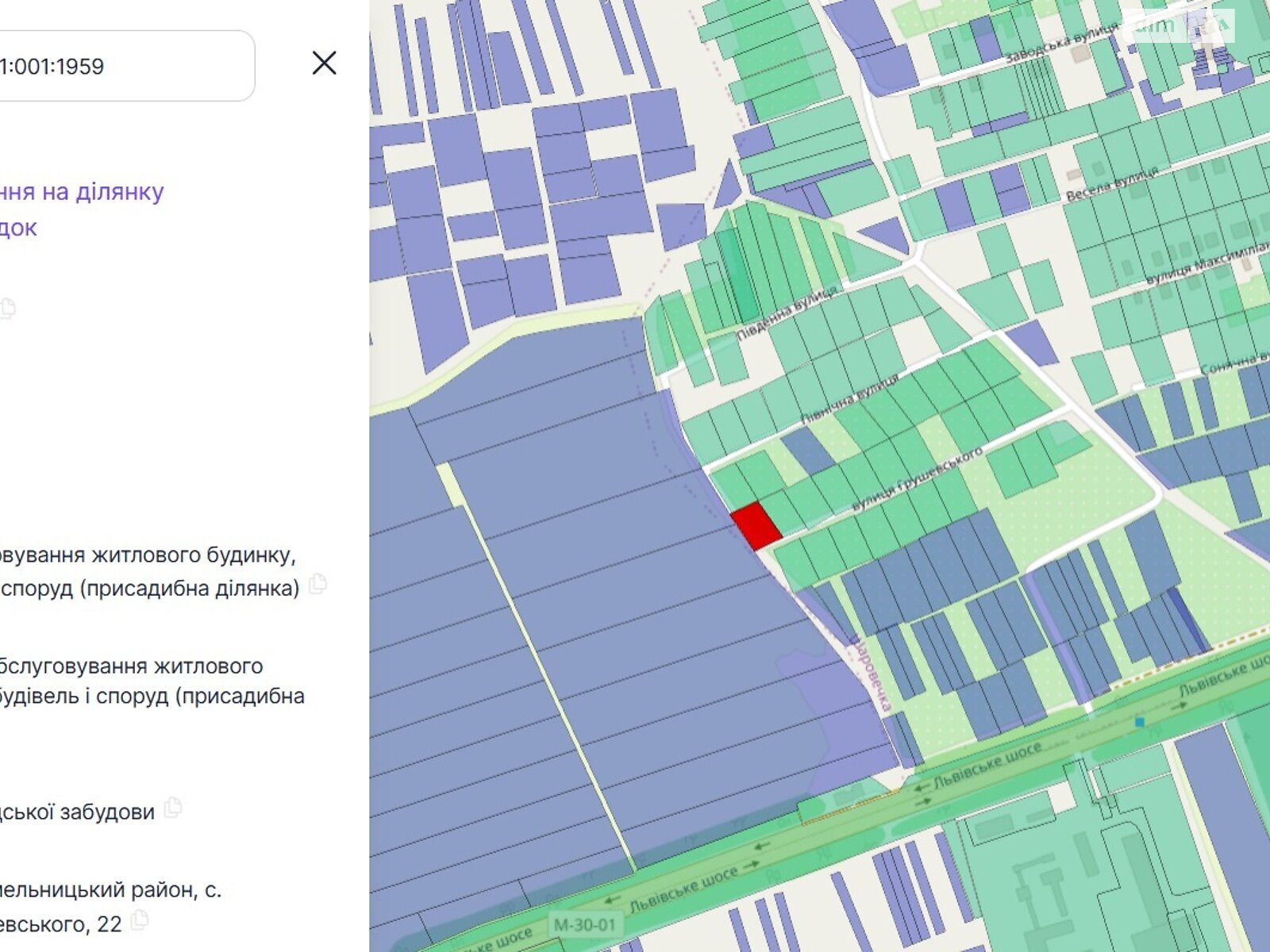Click the 'Весела вулиця' street label
The image size is (1270, 952).
pyautogui.click(x=1110, y=184)
